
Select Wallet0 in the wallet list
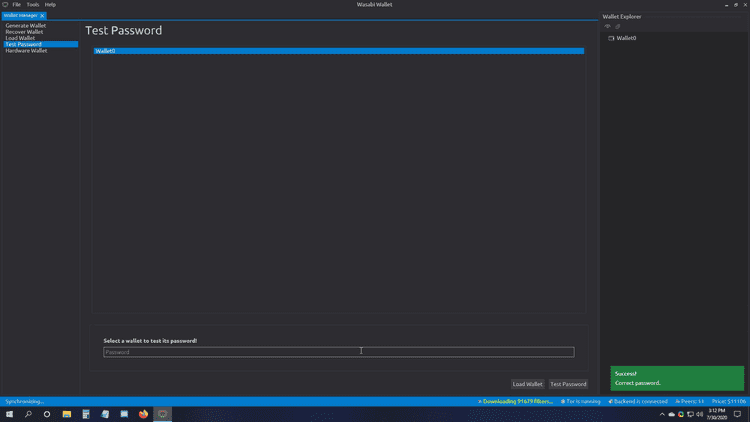tap(339, 51)
